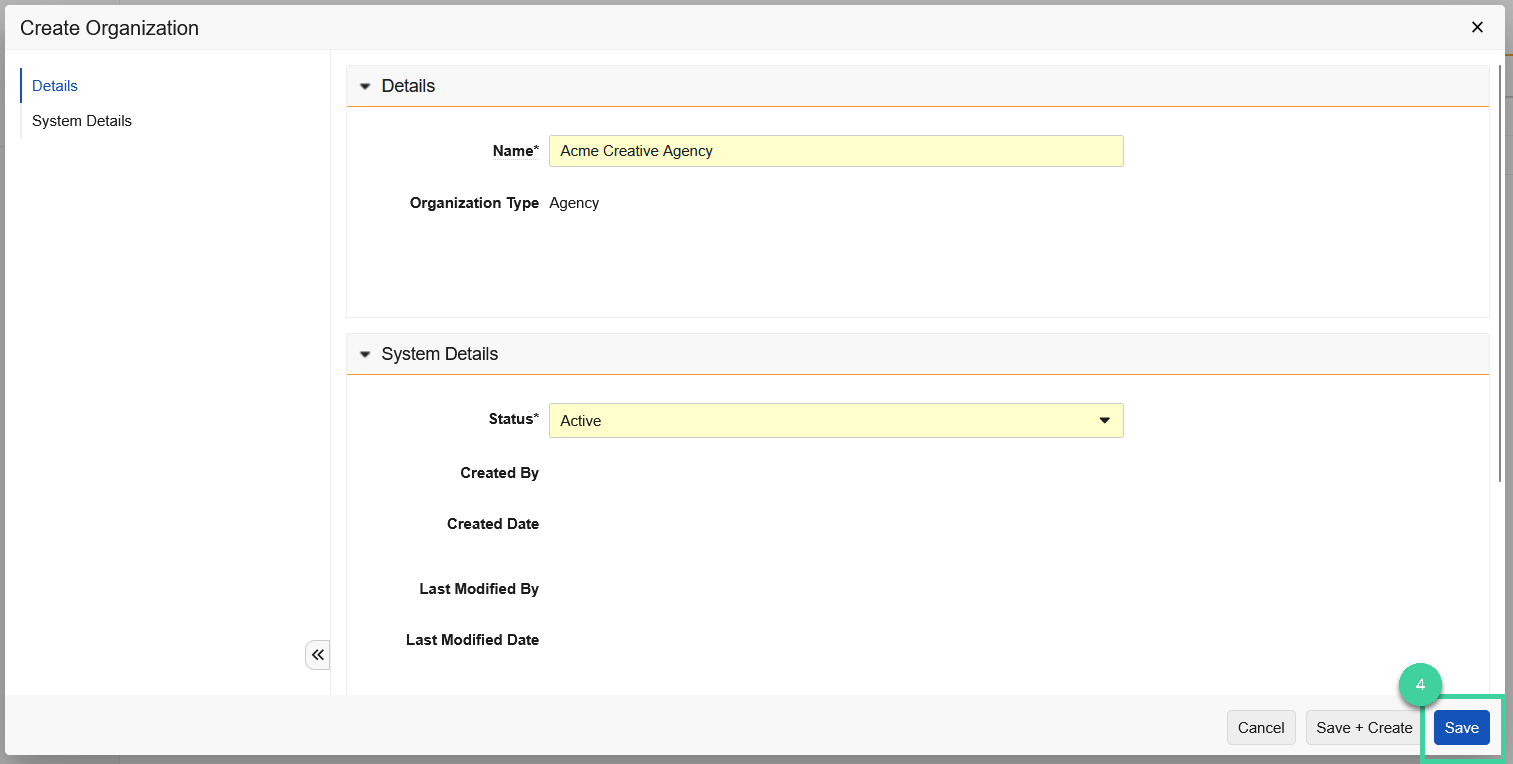This screenshot has height=764, width=1513.
Task: Cancel creating the organization
Action: 1261,727
